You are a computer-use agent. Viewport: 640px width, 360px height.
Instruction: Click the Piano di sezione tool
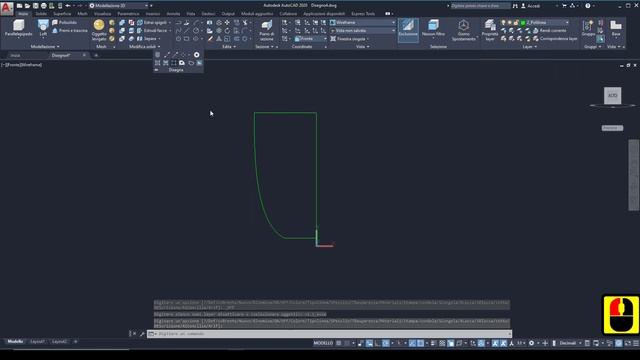(x=267, y=31)
